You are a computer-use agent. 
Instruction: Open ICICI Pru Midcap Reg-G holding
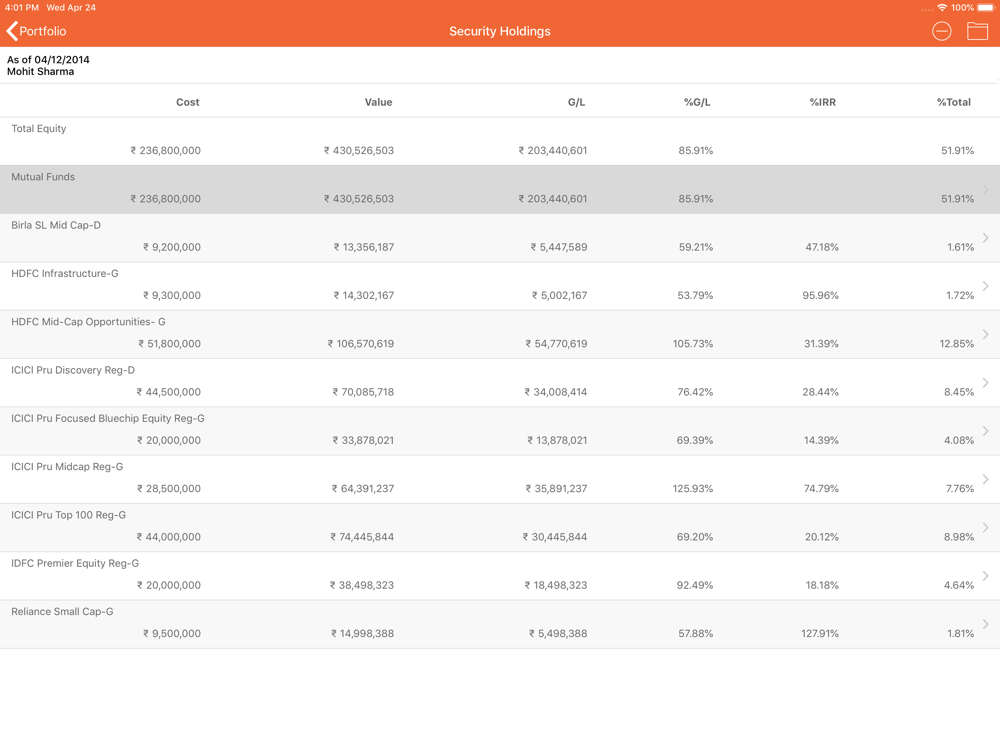pyautogui.click(x=67, y=467)
